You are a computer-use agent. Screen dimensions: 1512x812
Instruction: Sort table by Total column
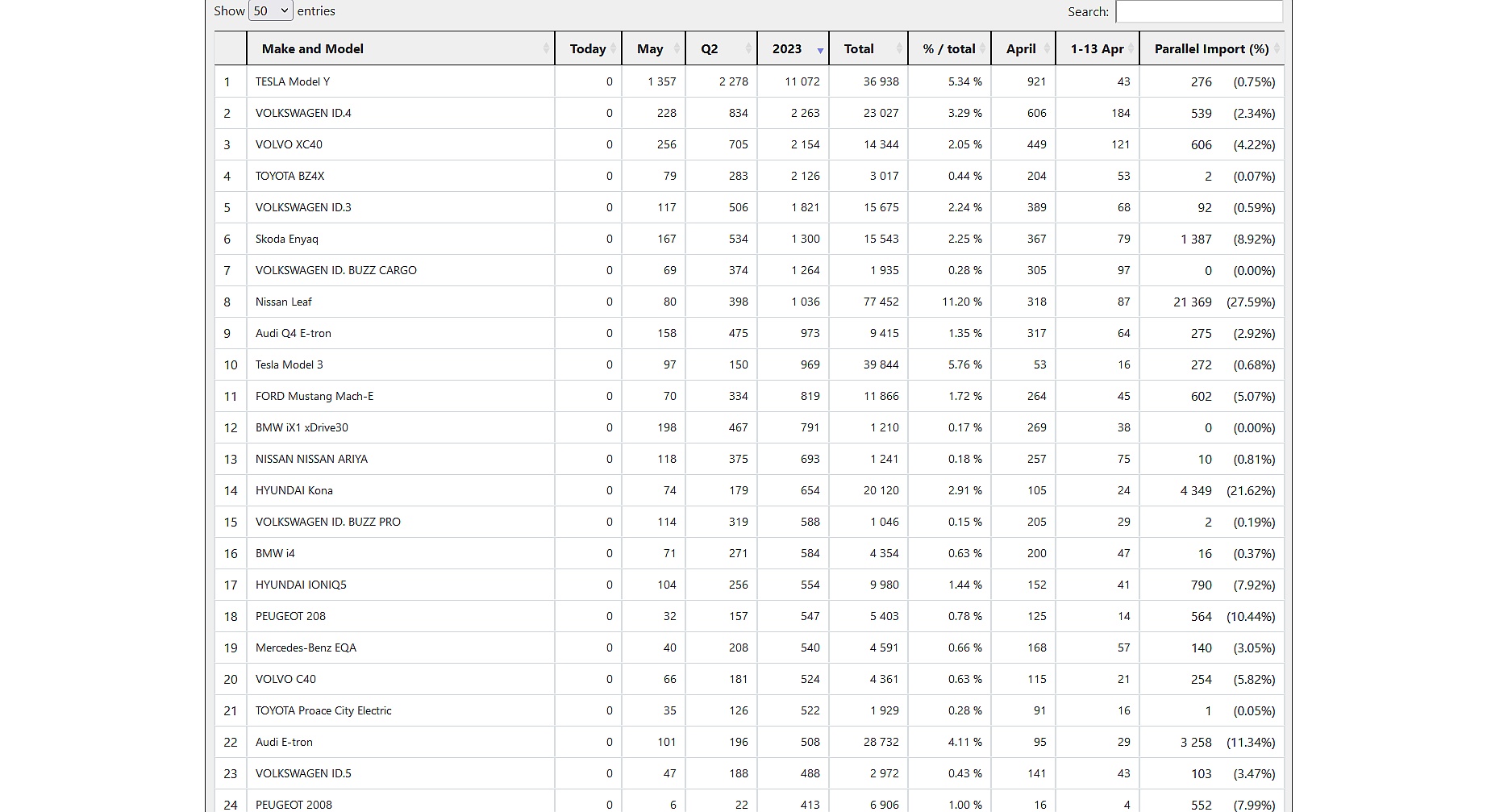[x=868, y=49]
